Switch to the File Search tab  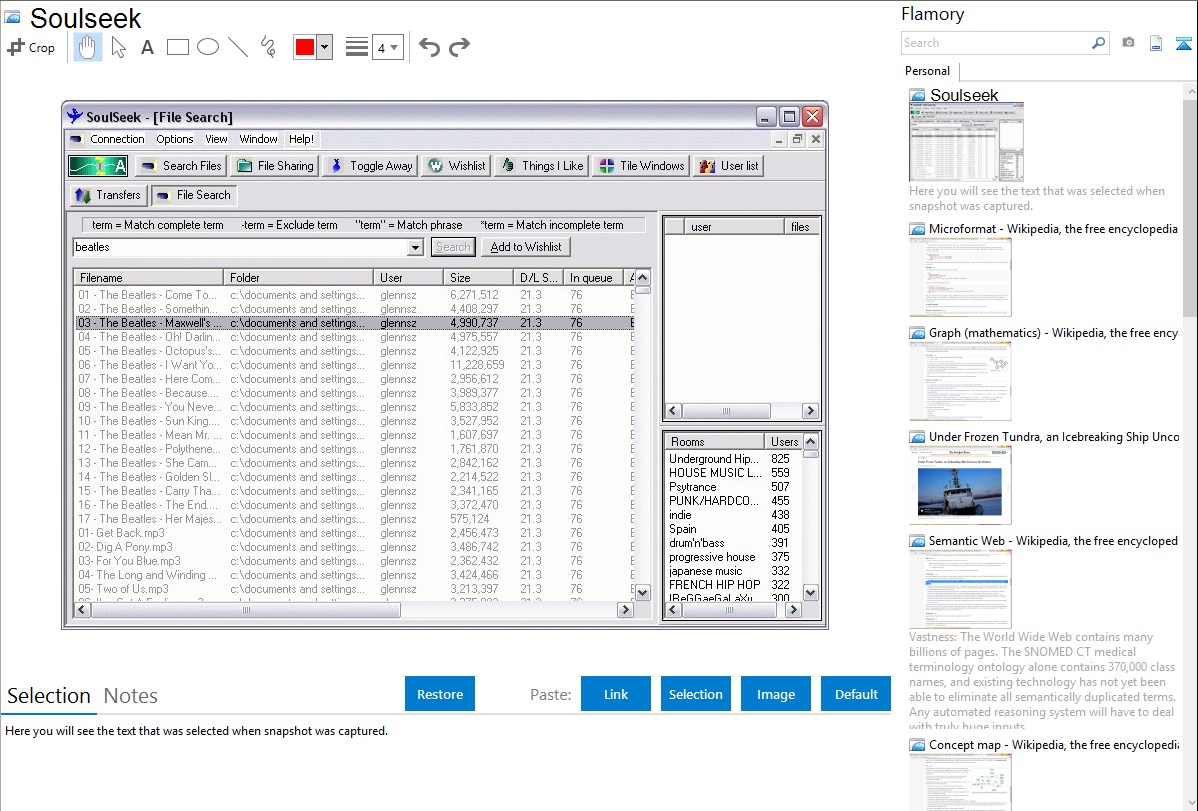coord(193,195)
